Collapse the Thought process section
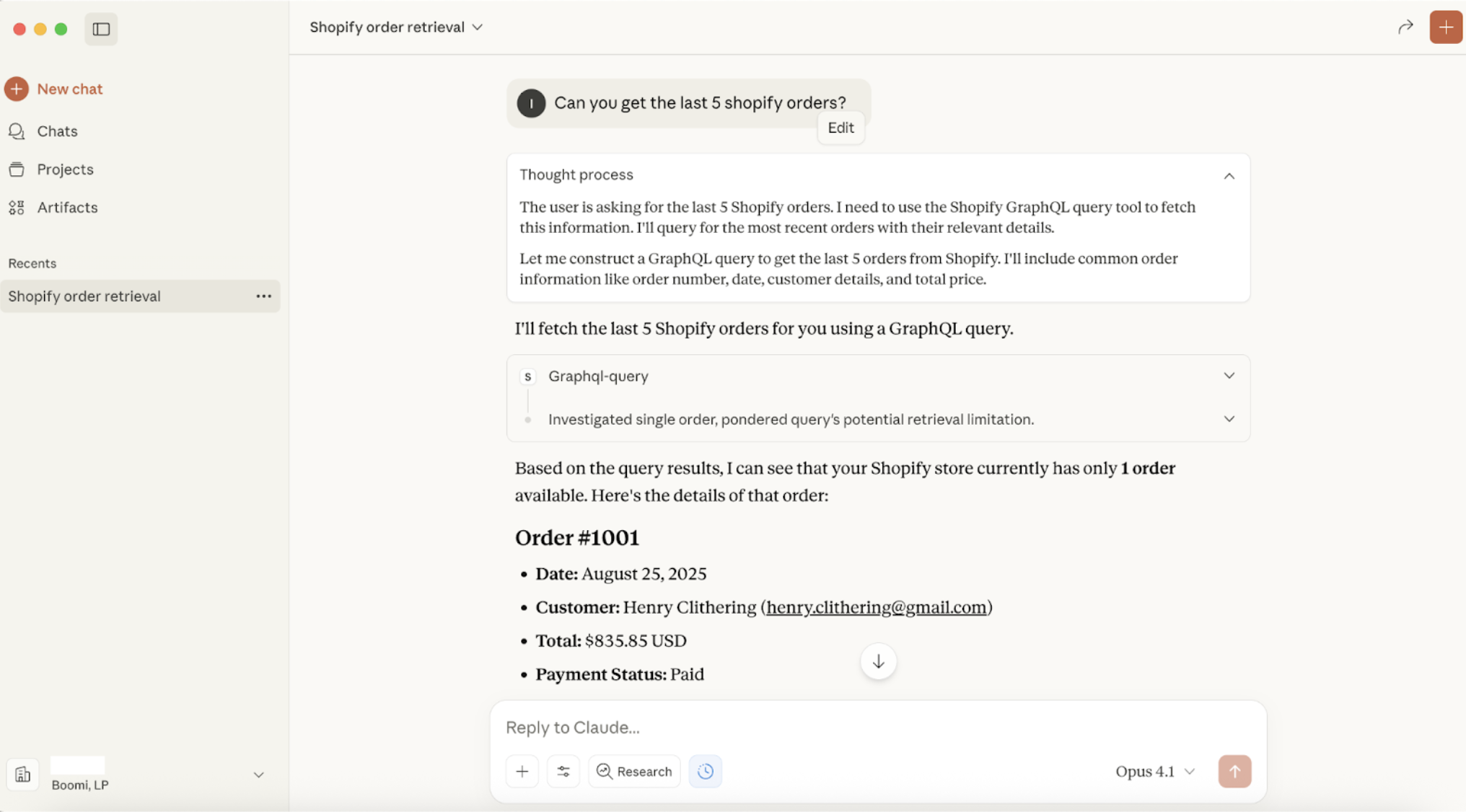 point(1229,175)
